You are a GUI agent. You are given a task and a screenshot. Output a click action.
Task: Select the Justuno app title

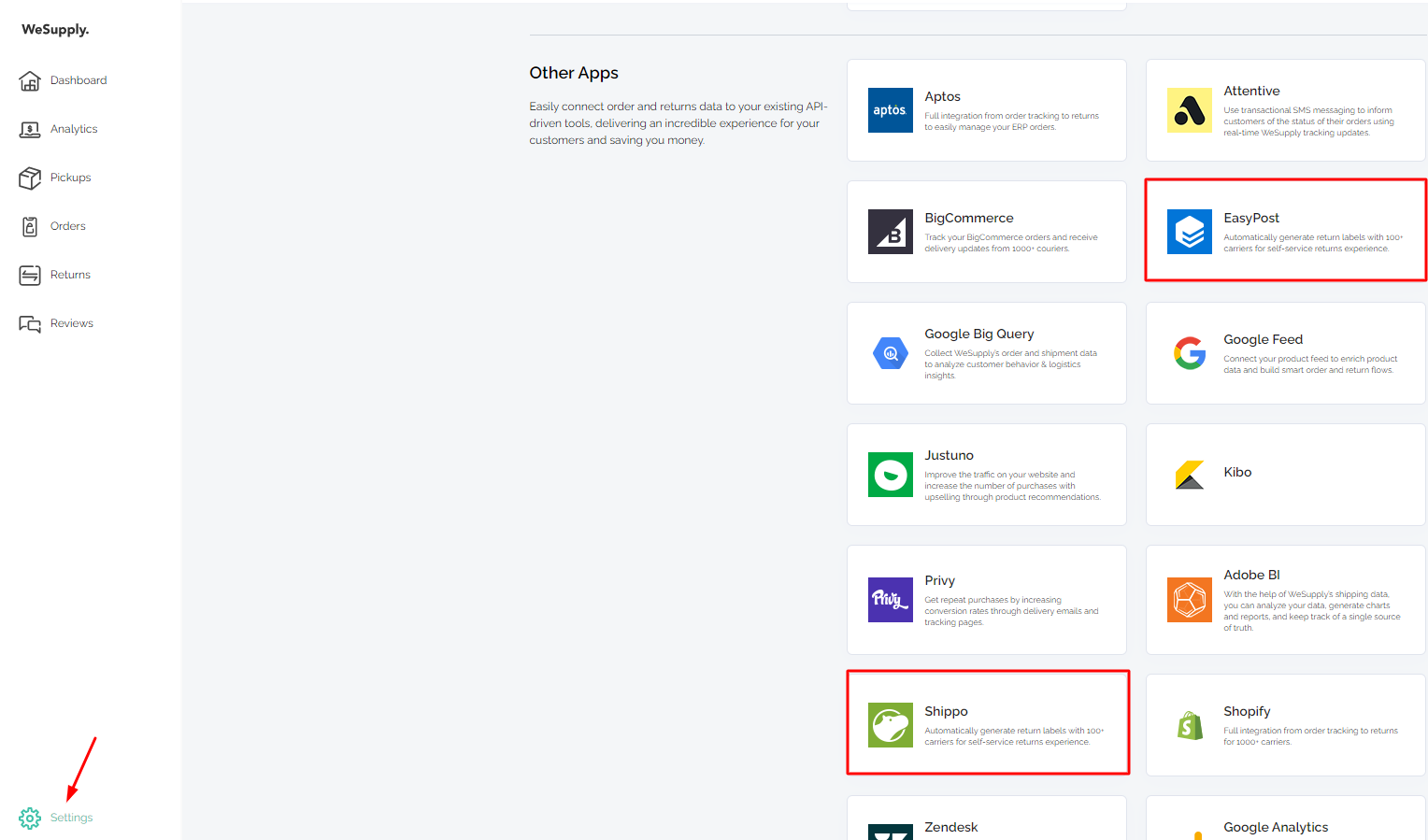pos(950,455)
